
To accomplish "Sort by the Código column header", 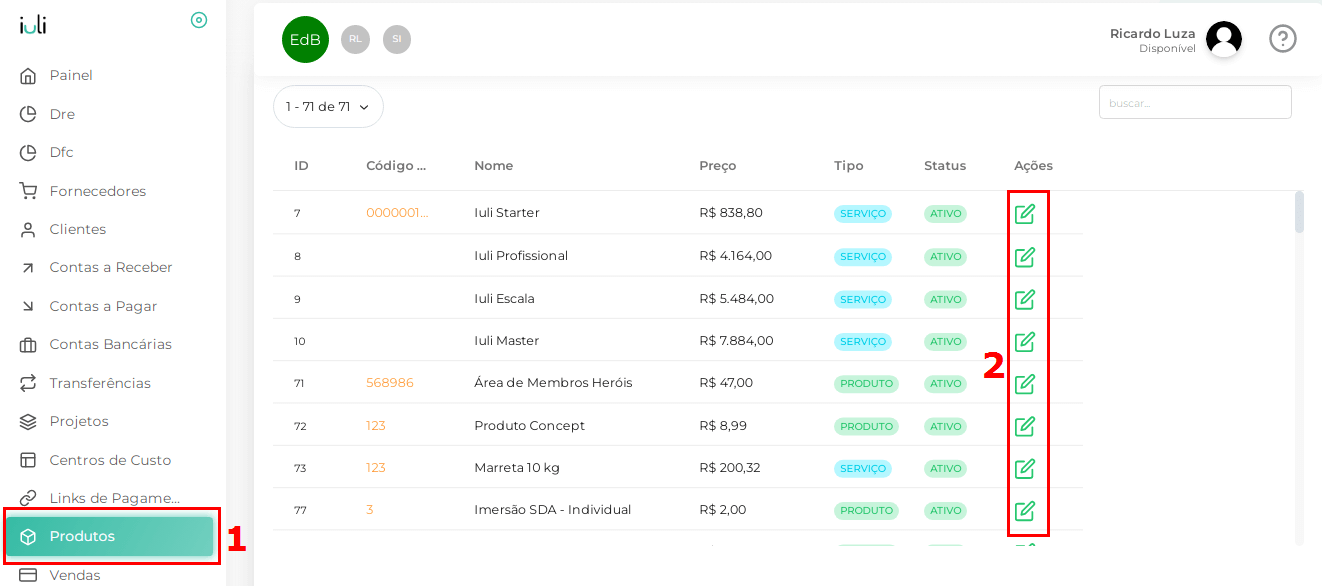I will [396, 166].
